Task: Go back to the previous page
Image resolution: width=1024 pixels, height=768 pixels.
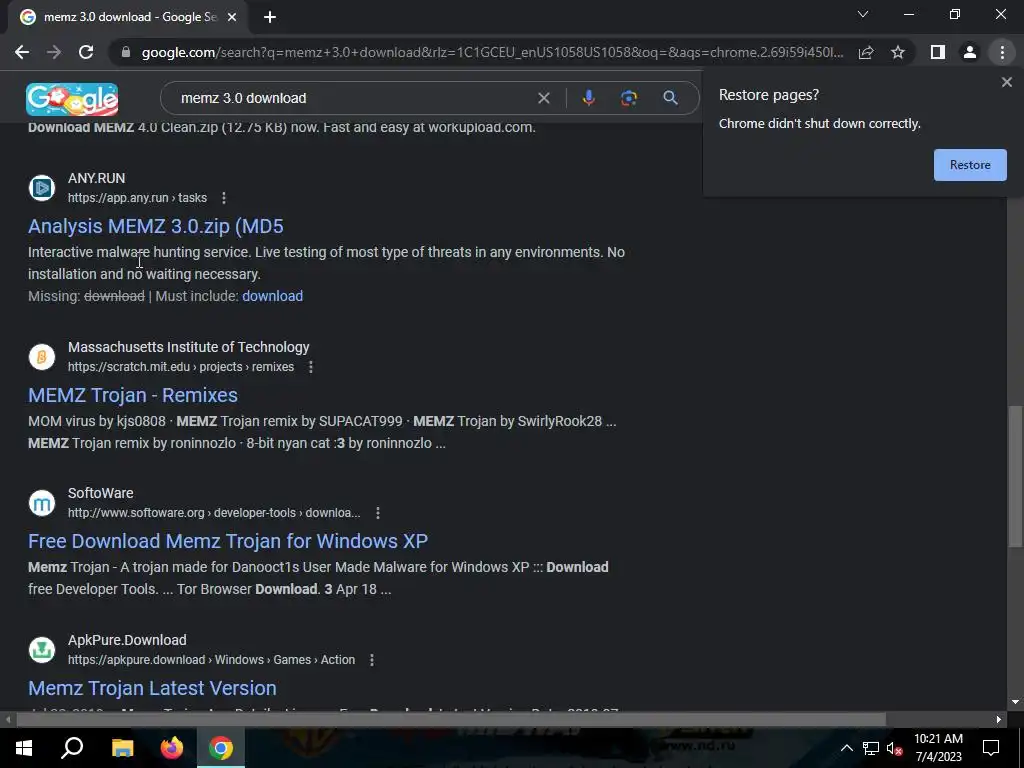Action: (x=22, y=52)
